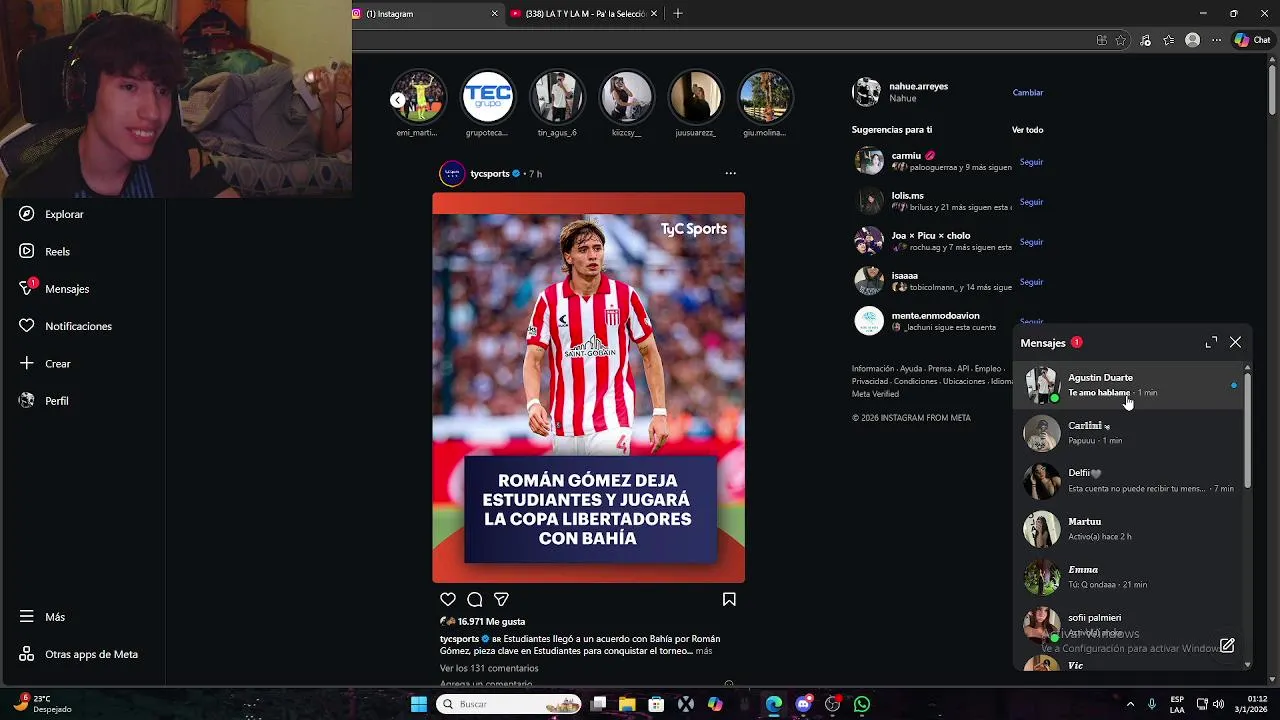Share the tycsports post via send icon
Screen dimensions: 1280x720
tap(501, 599)
